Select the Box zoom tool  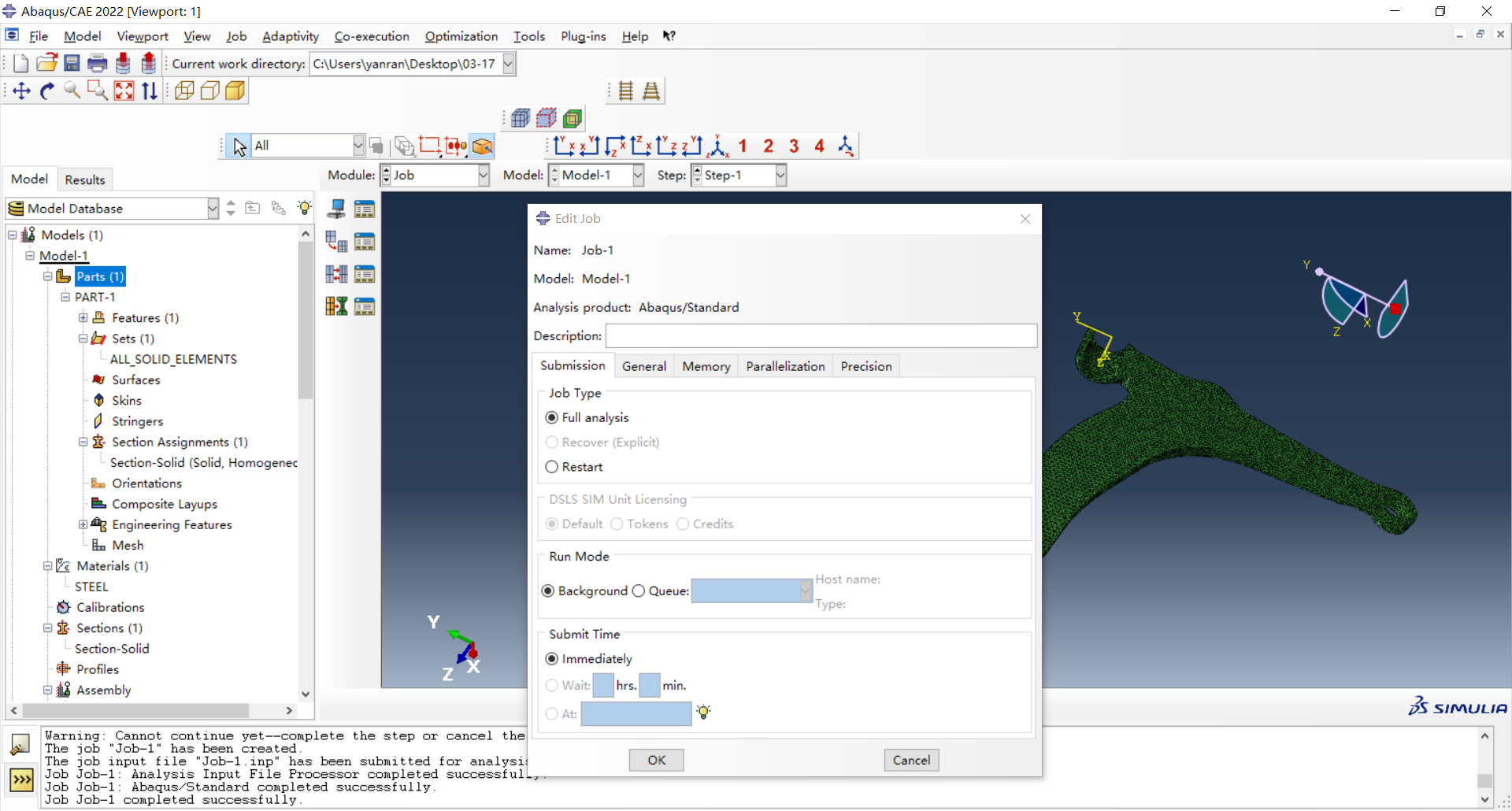(98, 91)
